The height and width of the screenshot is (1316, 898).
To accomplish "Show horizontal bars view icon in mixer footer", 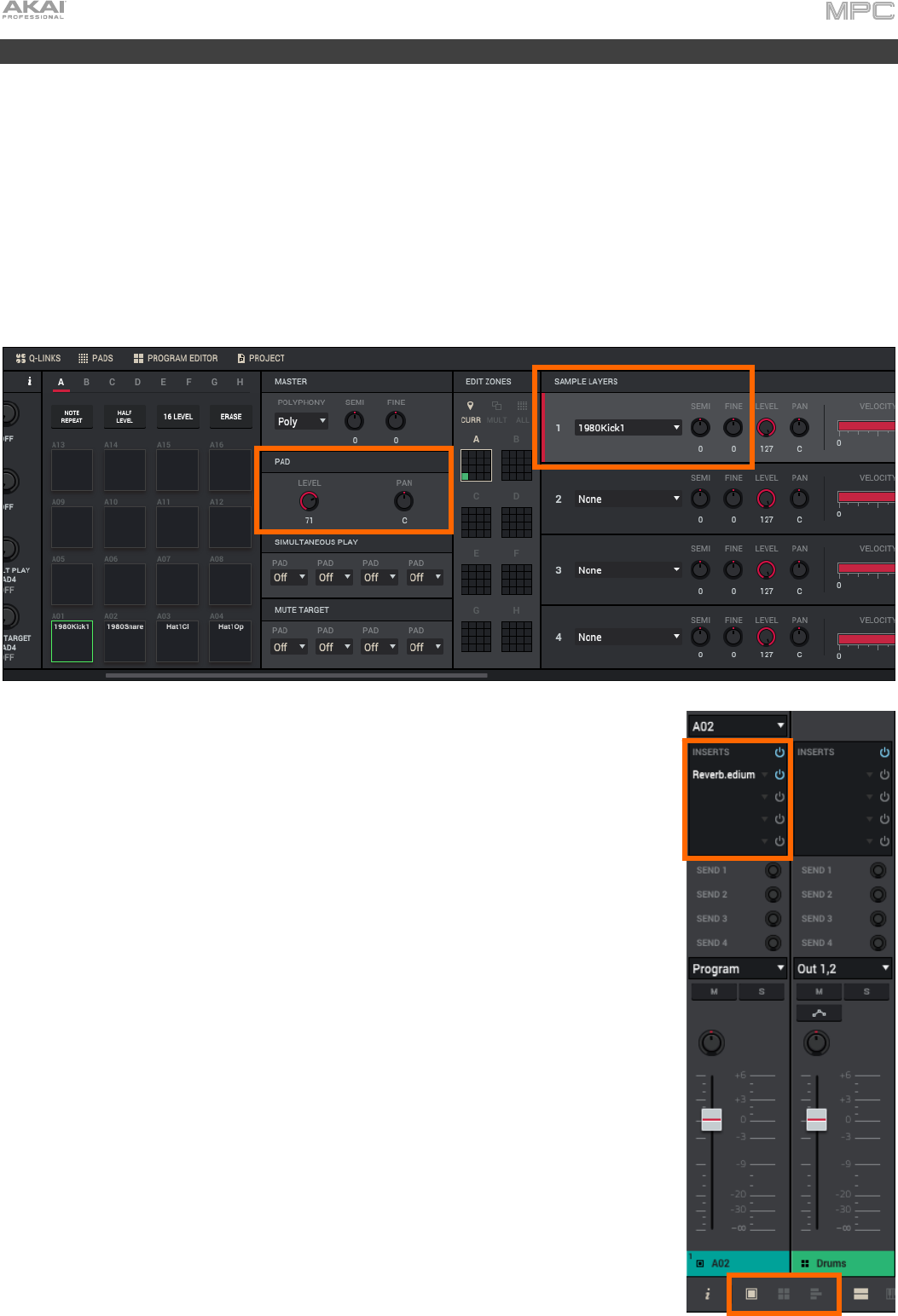I will 816,1294.
